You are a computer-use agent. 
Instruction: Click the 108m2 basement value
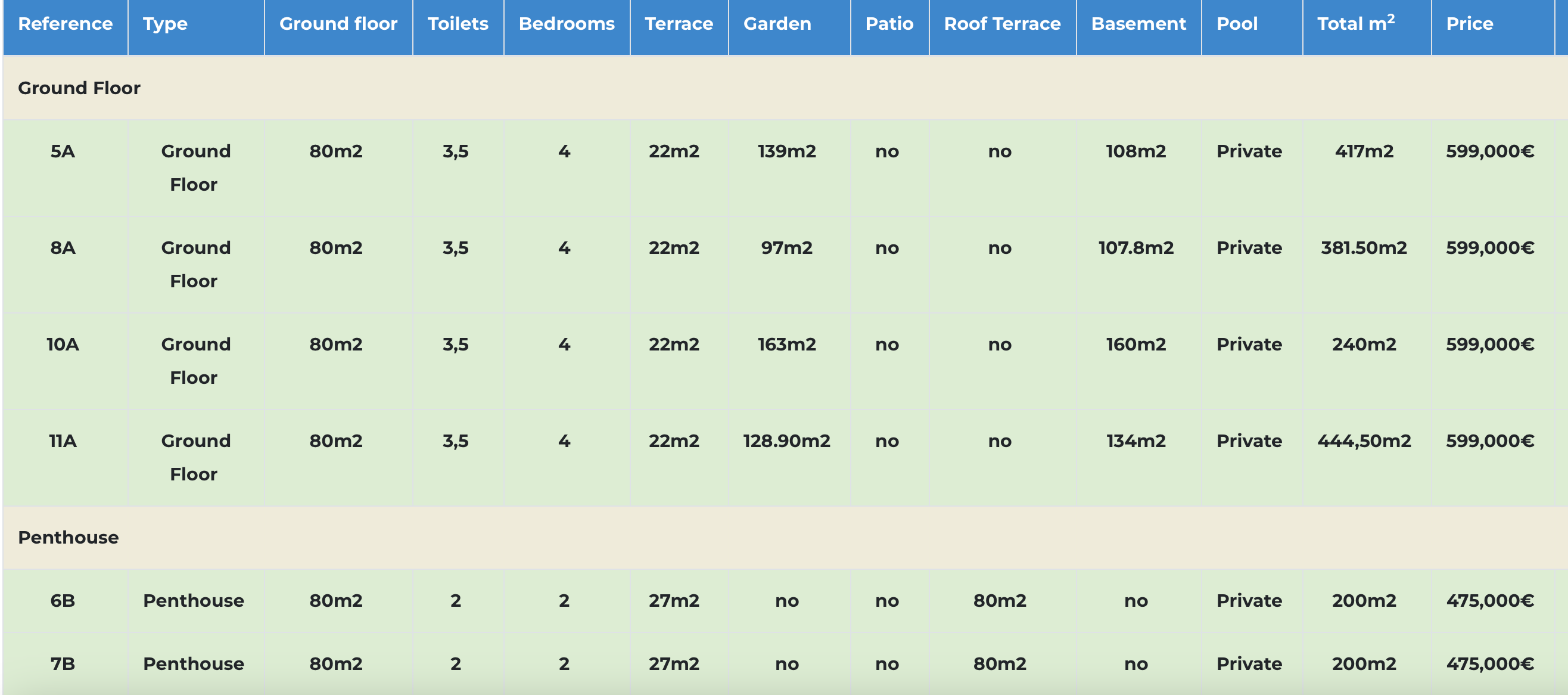pyautogui.click(x=1136, y=151)
